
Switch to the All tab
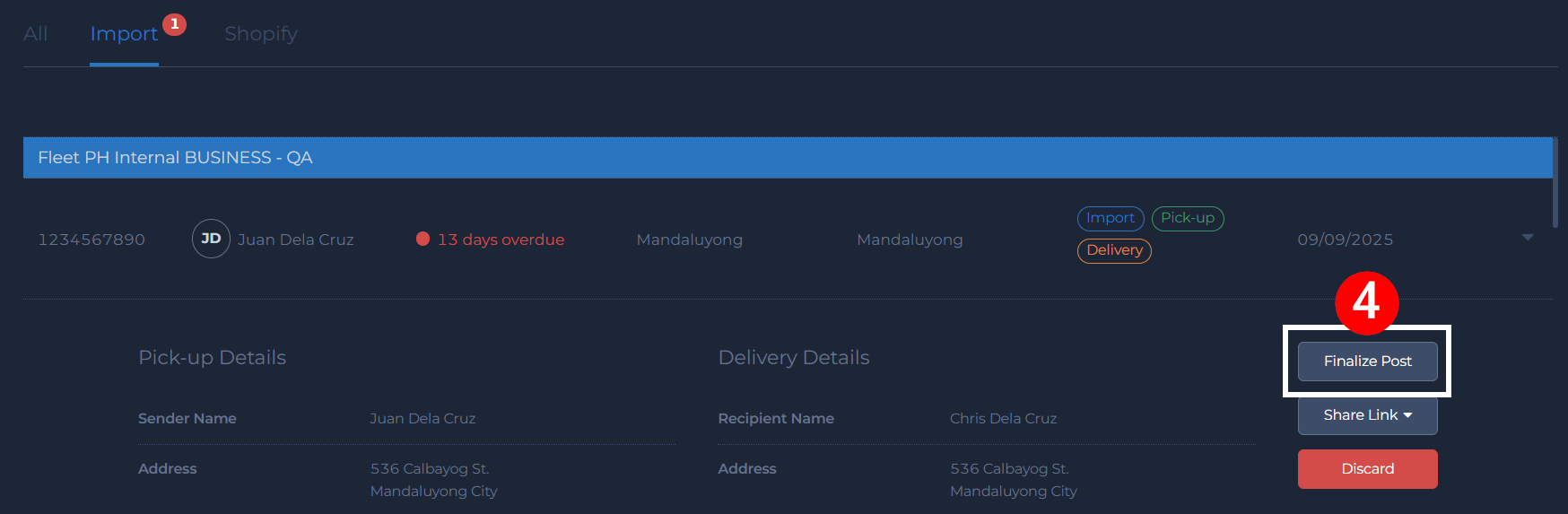tap(36, 34)
